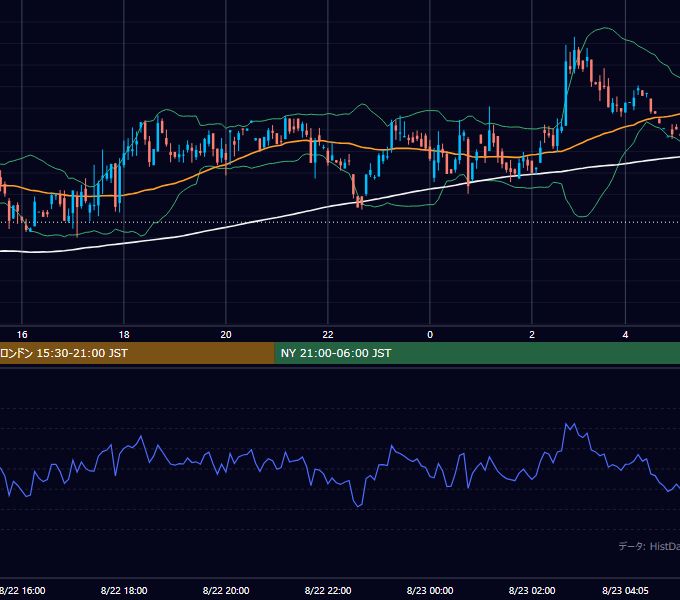Image resolution: width=680 pixels, height=600 pixels.
Task: Click the hour label 20 on the price chart axis
Action: [226, 335]
